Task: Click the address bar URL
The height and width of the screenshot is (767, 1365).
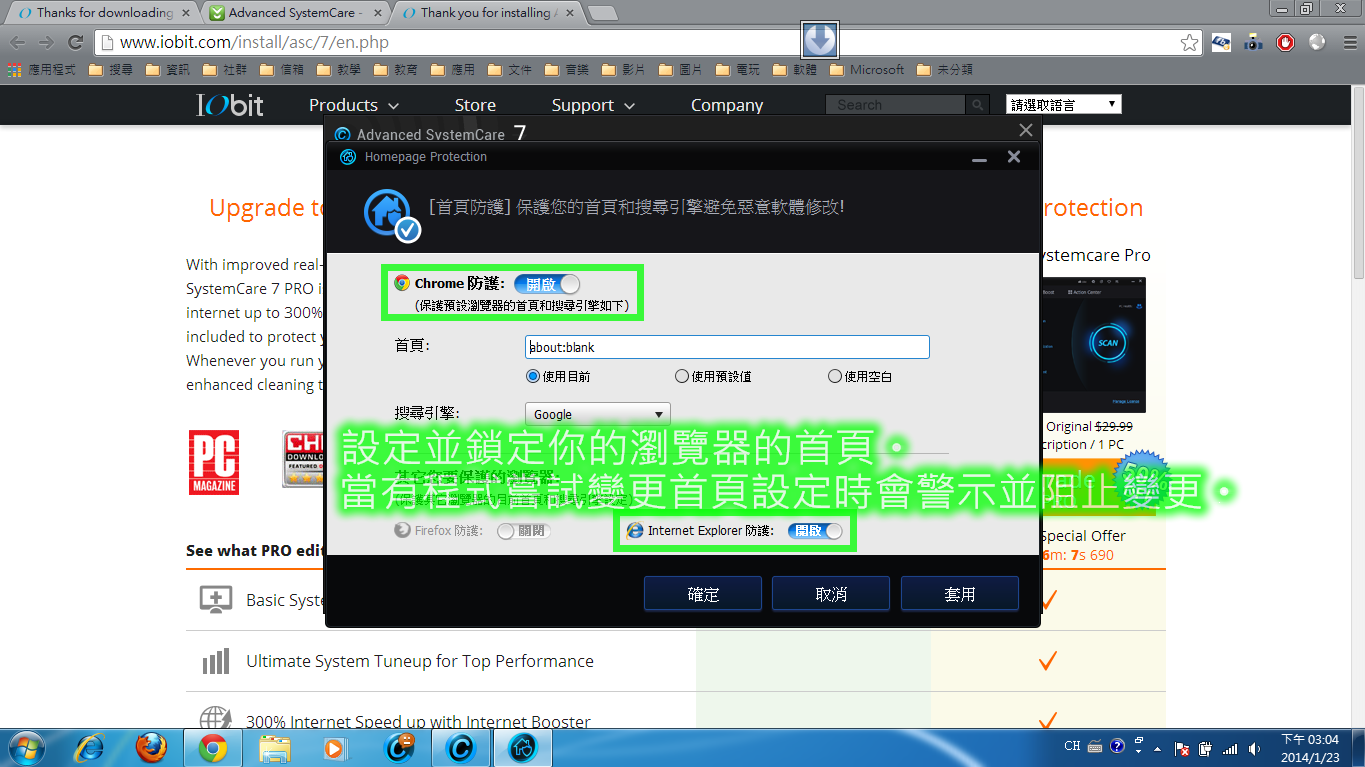Action: (x=254, y=42)
